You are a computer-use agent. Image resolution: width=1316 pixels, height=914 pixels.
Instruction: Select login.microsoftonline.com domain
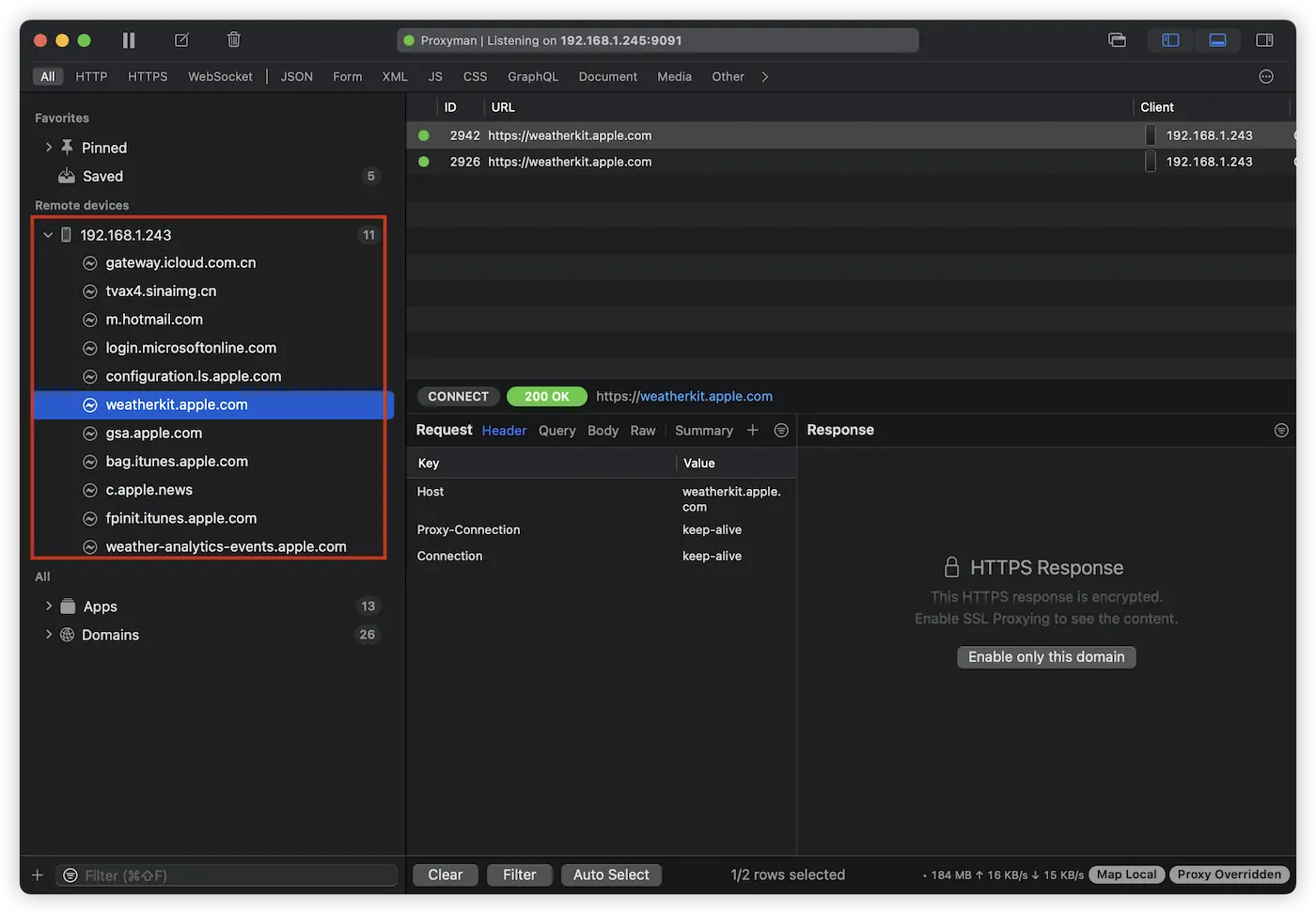[x=191, y=348]
